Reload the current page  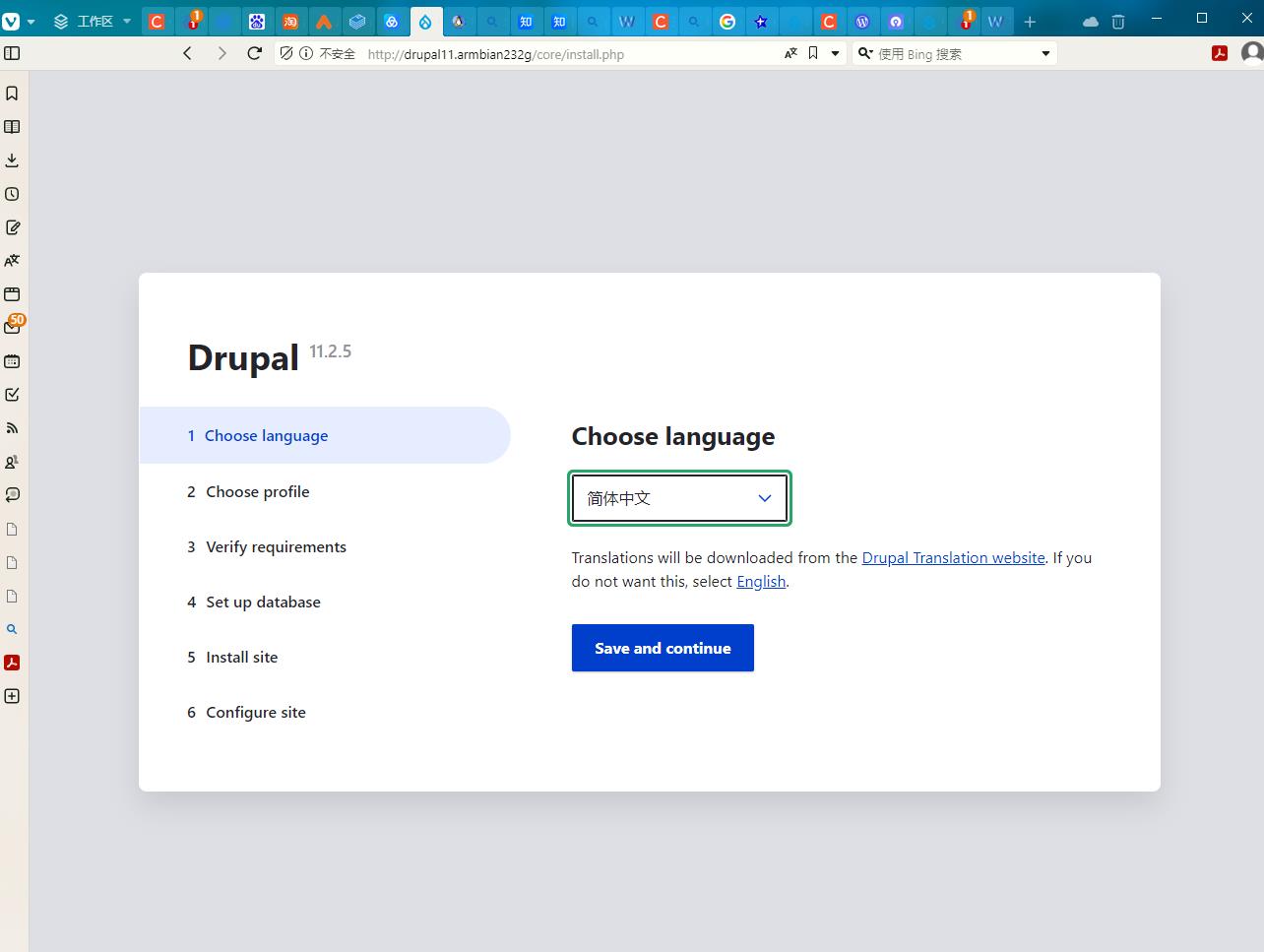(x=255, y=53)
